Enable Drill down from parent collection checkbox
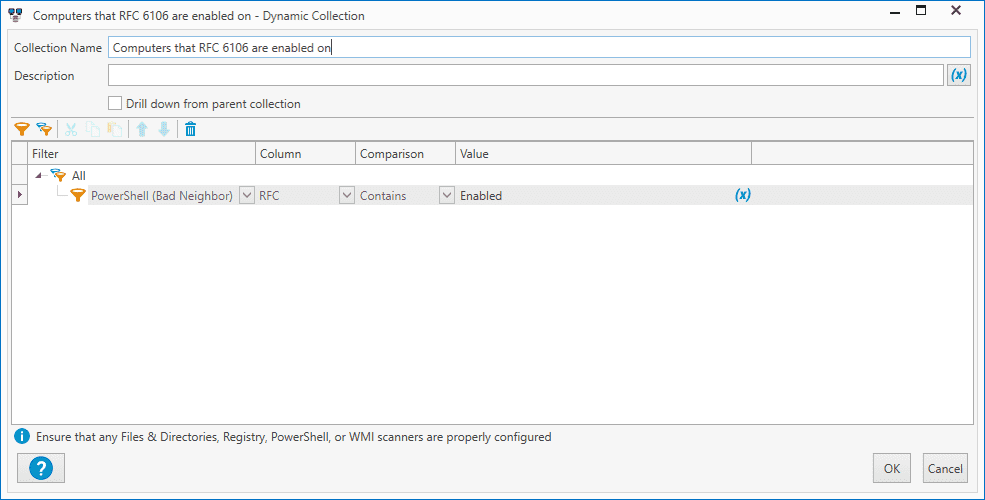The width and height of the screenshot is (985, 500). click(x=115, y=103)
